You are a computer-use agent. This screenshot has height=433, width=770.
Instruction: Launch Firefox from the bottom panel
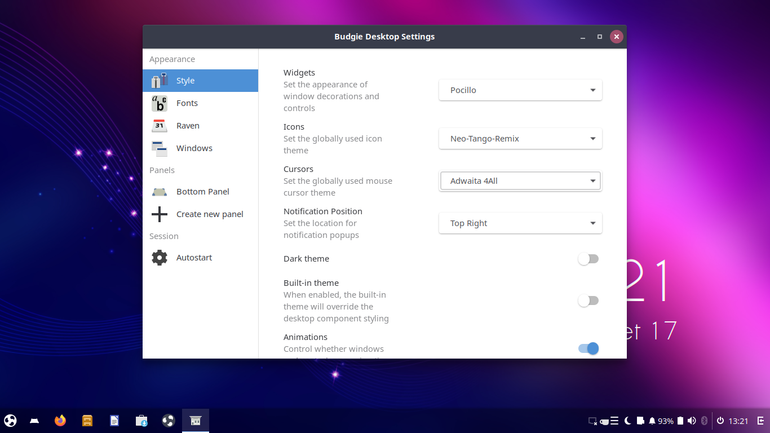pyautogui.click(x=60, y=421)
